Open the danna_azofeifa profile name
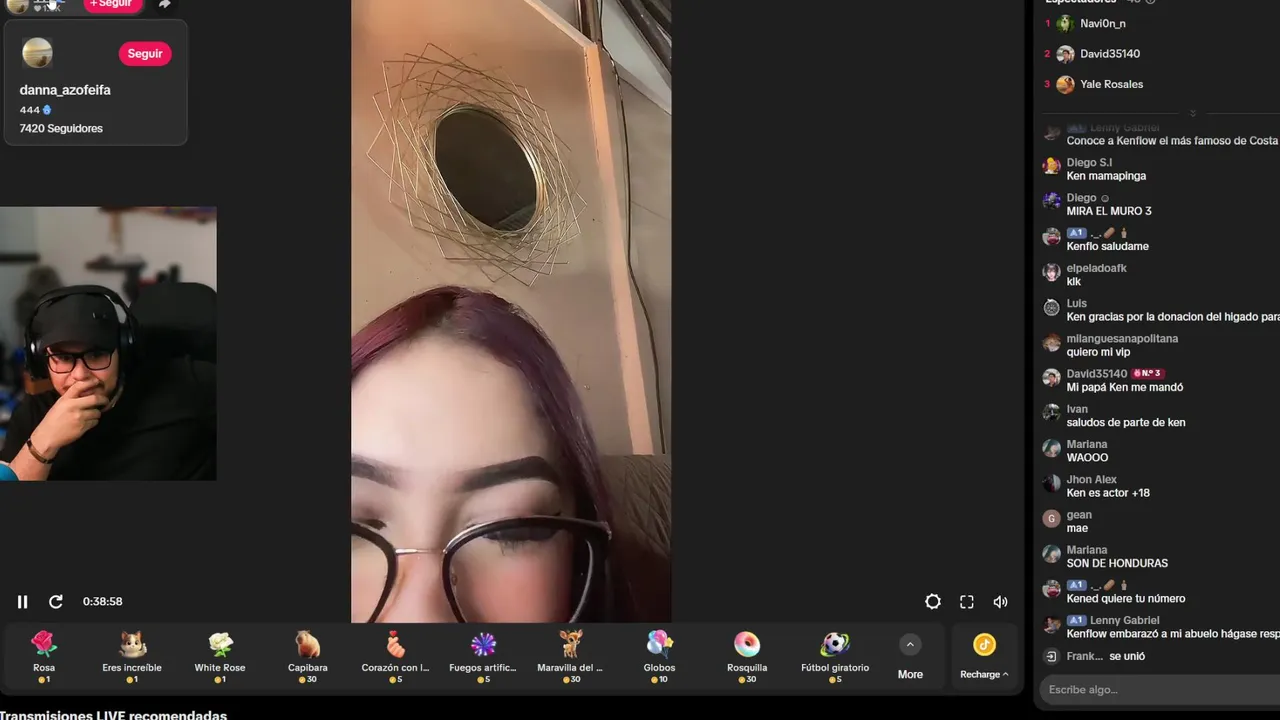Screen dimensions: 1280x720 65,90
